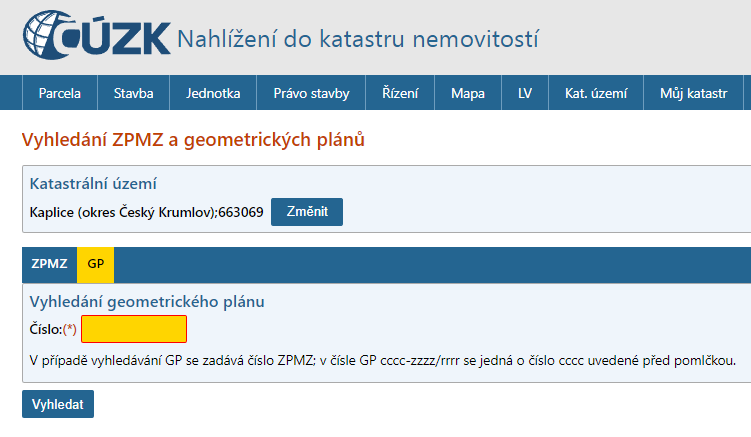Open the Stavba menu item

click(133, 94)
